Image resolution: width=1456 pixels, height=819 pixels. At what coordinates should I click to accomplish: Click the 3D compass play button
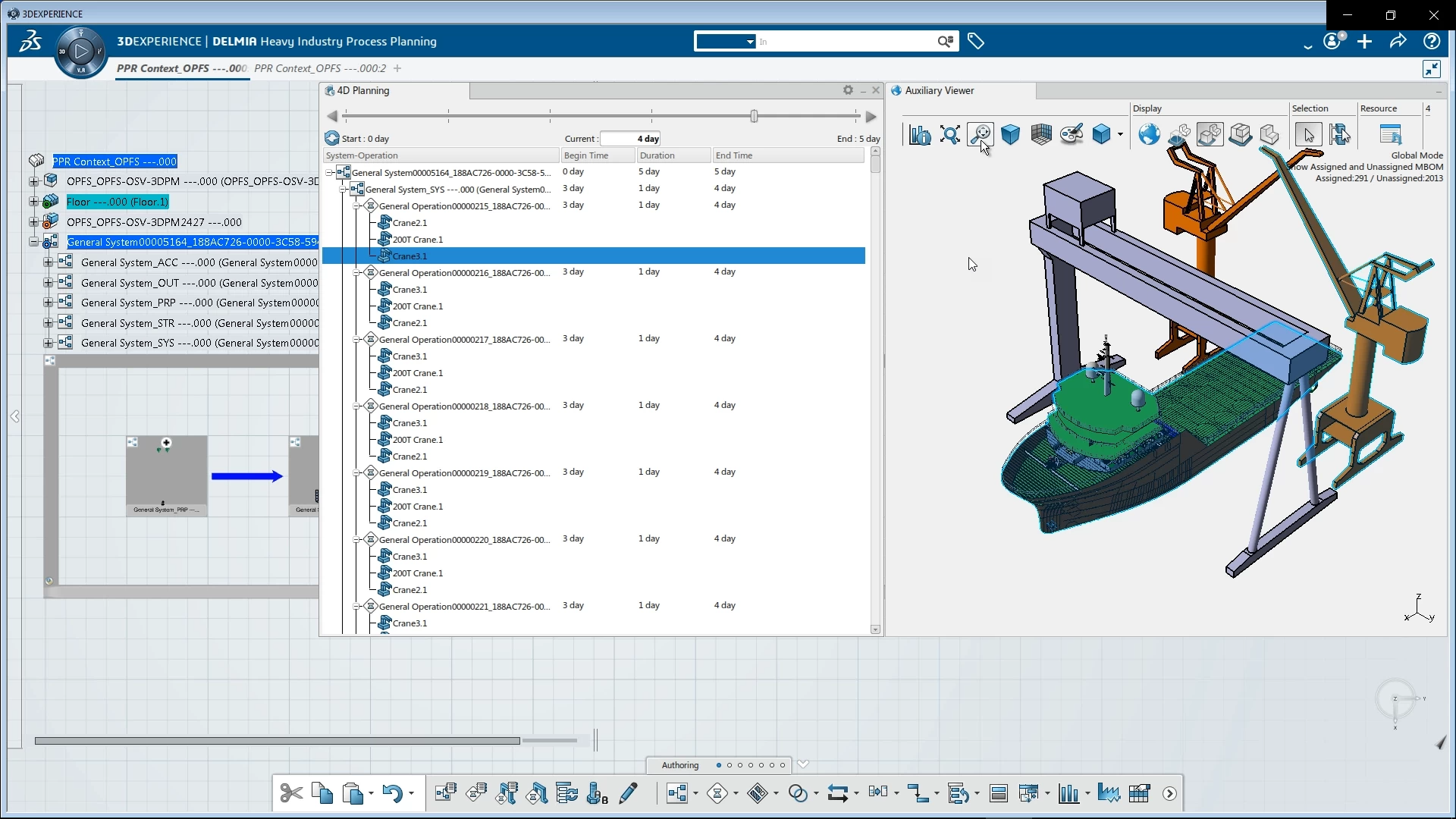(80, 52)
